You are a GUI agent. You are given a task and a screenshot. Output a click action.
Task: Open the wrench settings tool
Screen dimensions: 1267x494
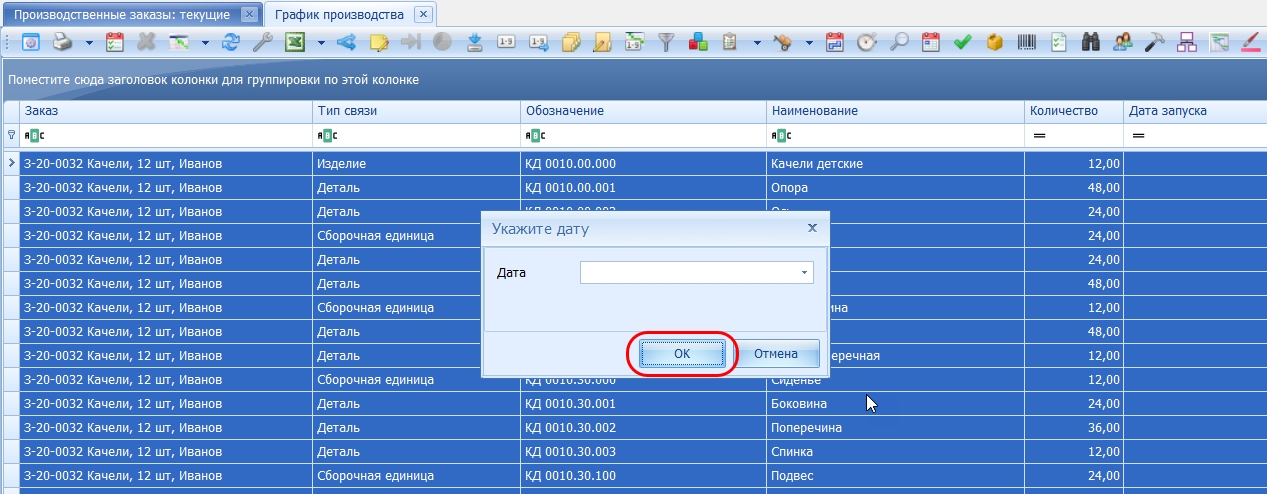tap(262, 42)
